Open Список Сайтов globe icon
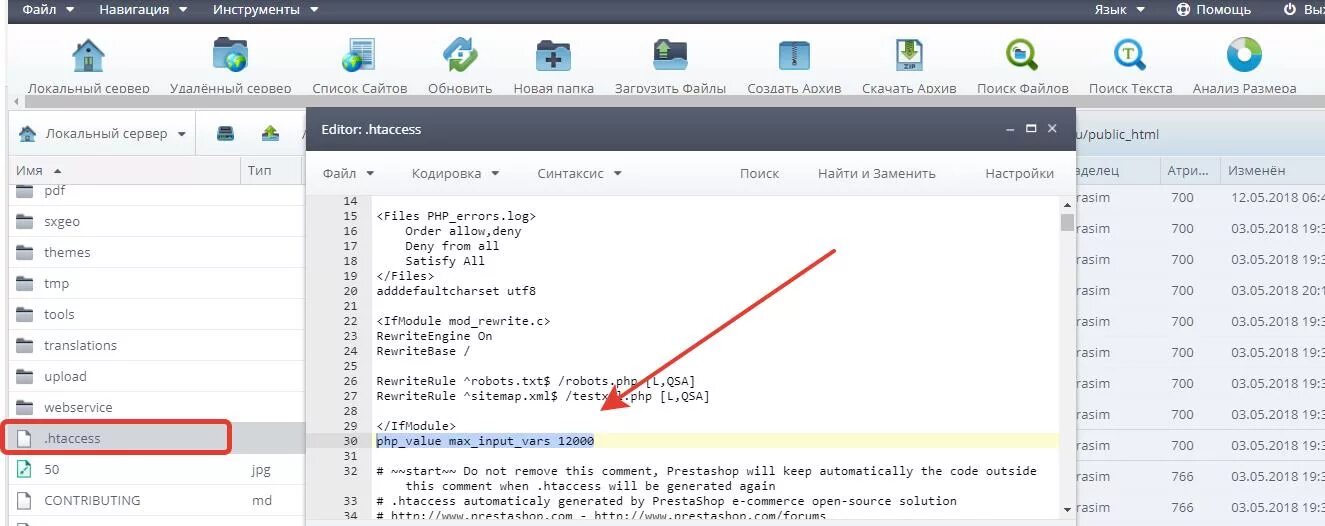Viewport: 1325px width, 526px height. click(x=359, y=54)
